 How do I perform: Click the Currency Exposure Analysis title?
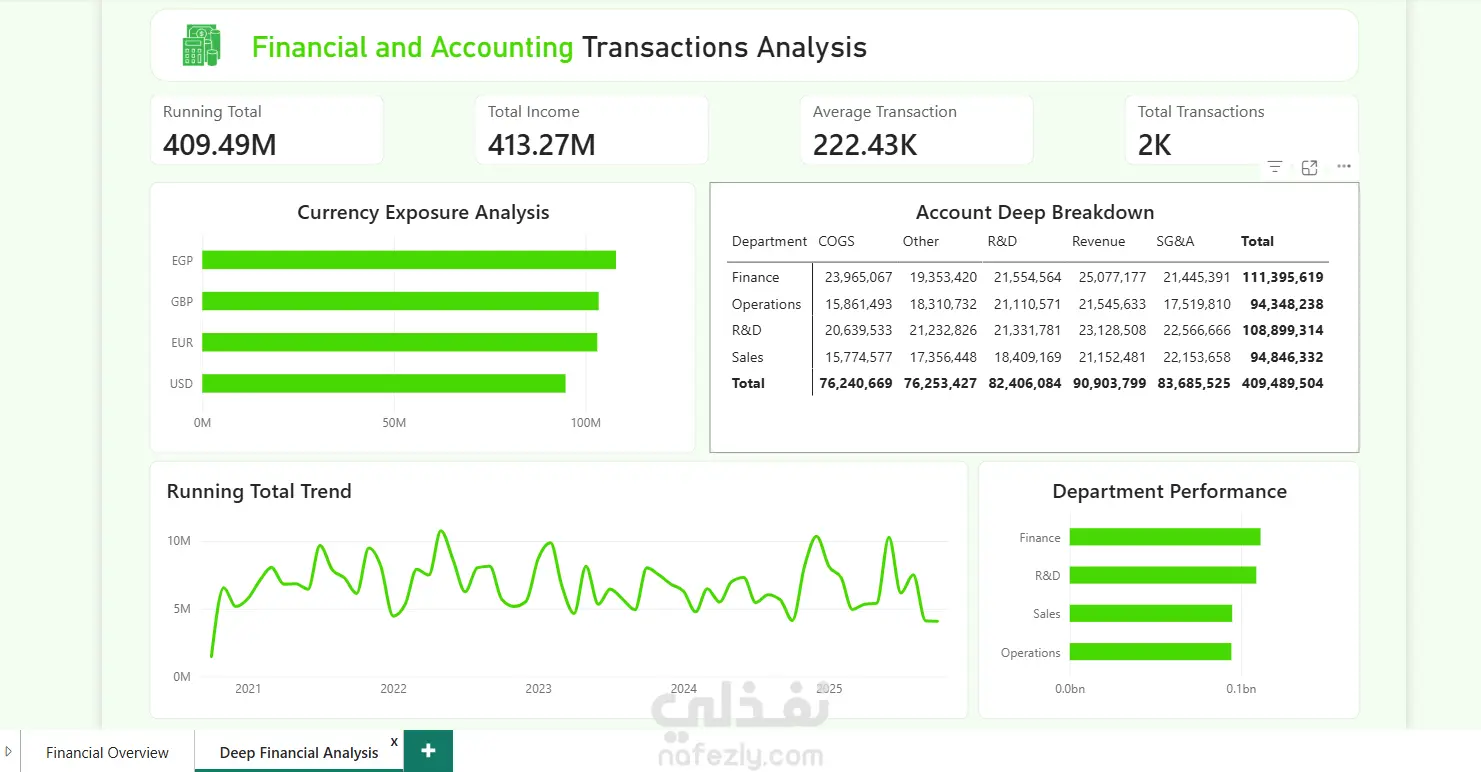(423, 212)
